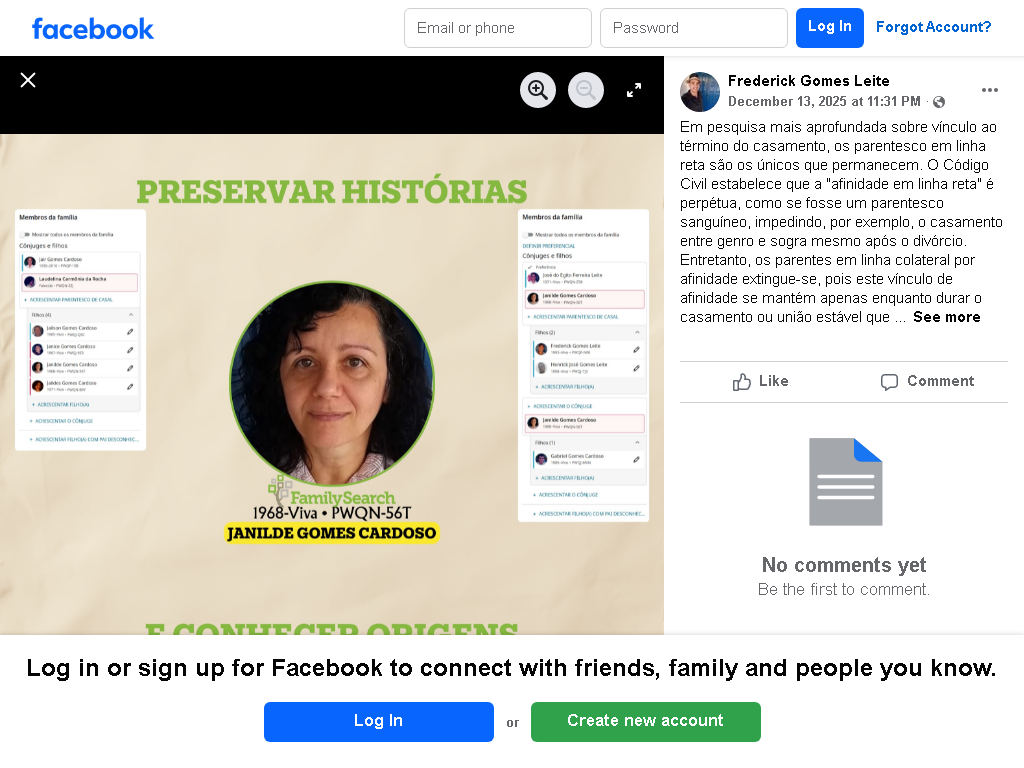Click the Comment speech bubble button
The width and height of the screenshot is (1024, 768).
click(927, 381)
